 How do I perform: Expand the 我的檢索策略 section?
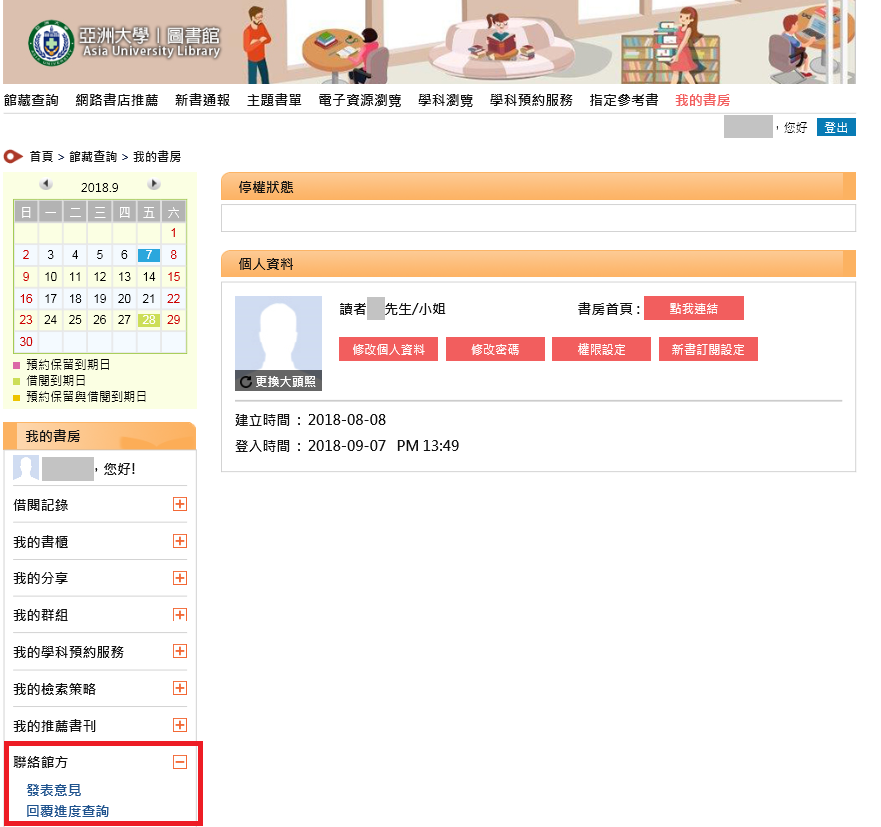[180, 688]
